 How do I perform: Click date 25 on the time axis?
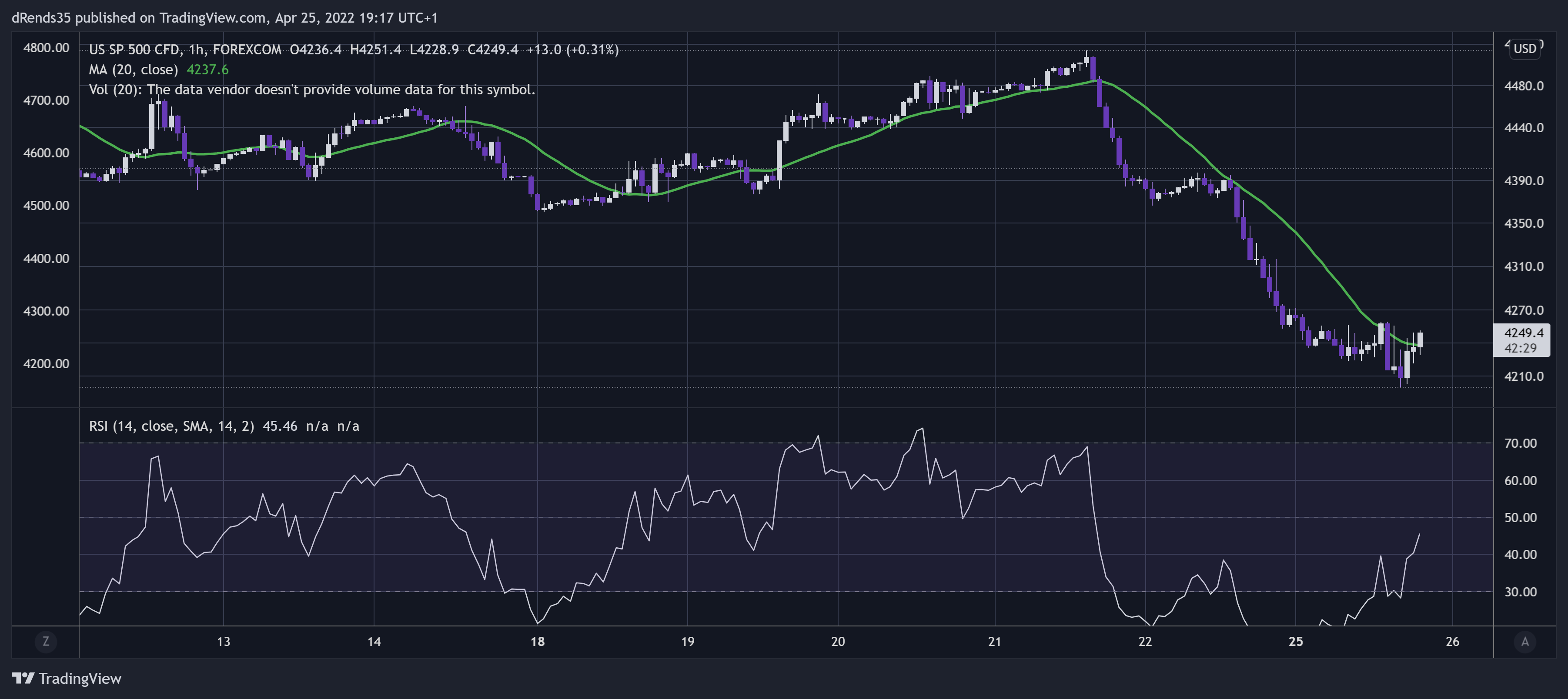(x=1296, y=641)
